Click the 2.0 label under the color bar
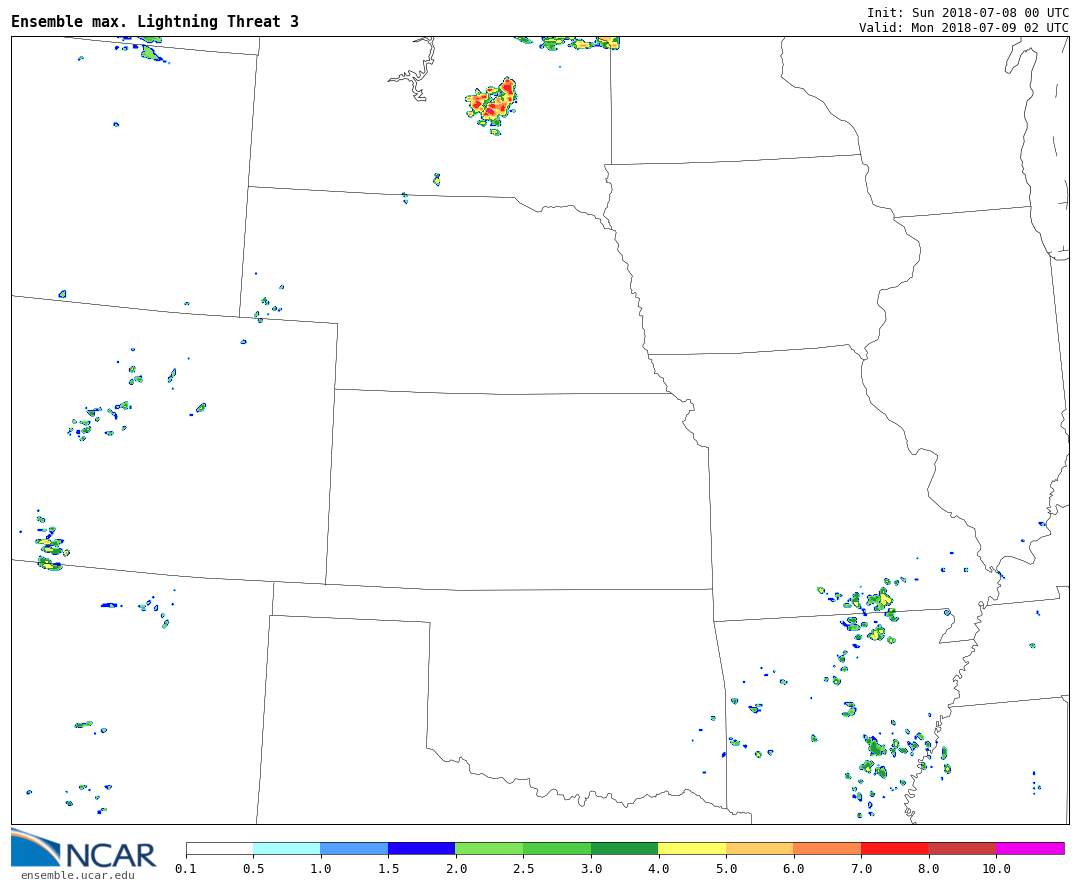Screen dimensions: 1080x887 (456, 869)
